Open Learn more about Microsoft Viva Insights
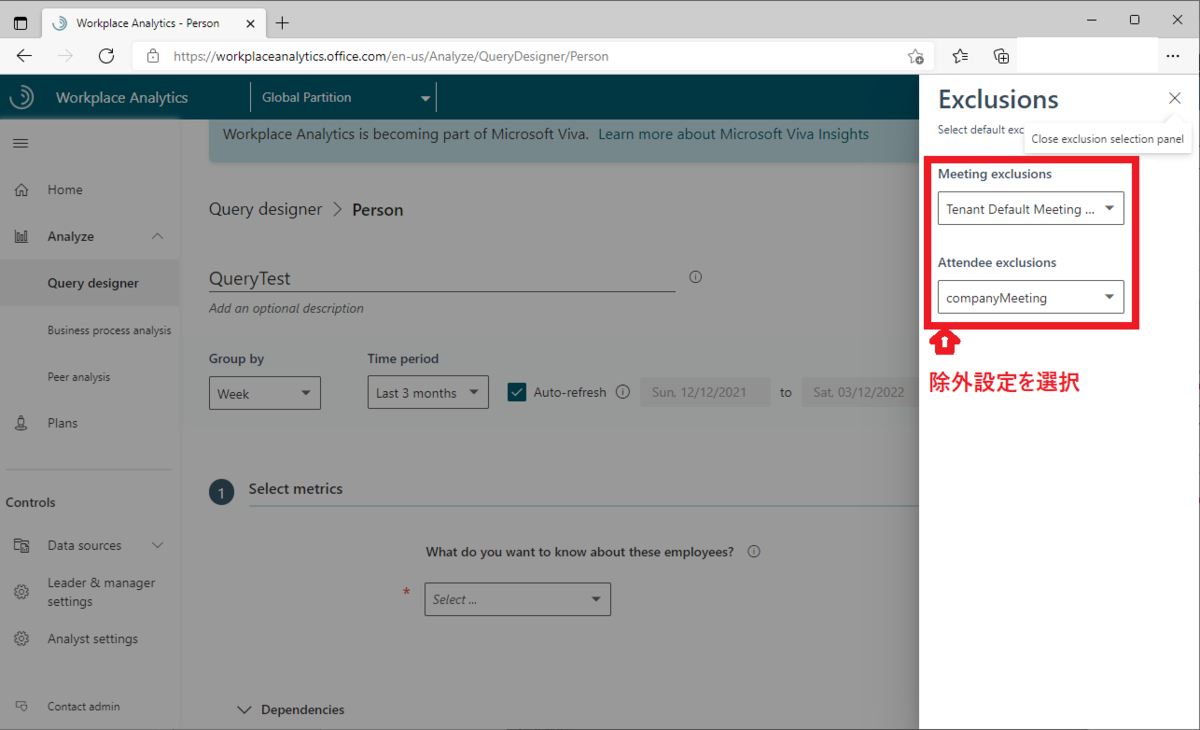Screen dimensions: 1200x730 point(733,134)
